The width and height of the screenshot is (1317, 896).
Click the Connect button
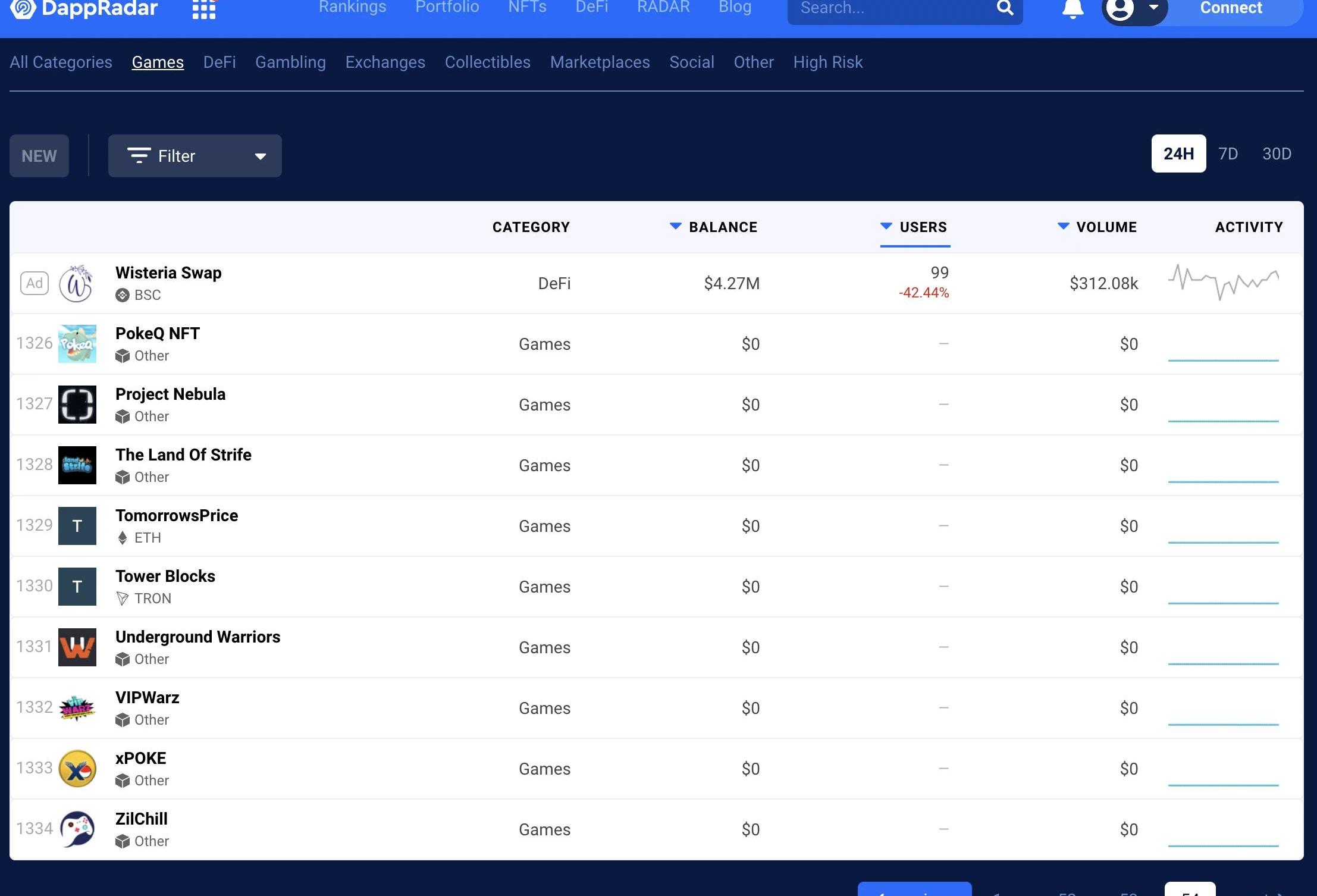tap(1231, 8)
